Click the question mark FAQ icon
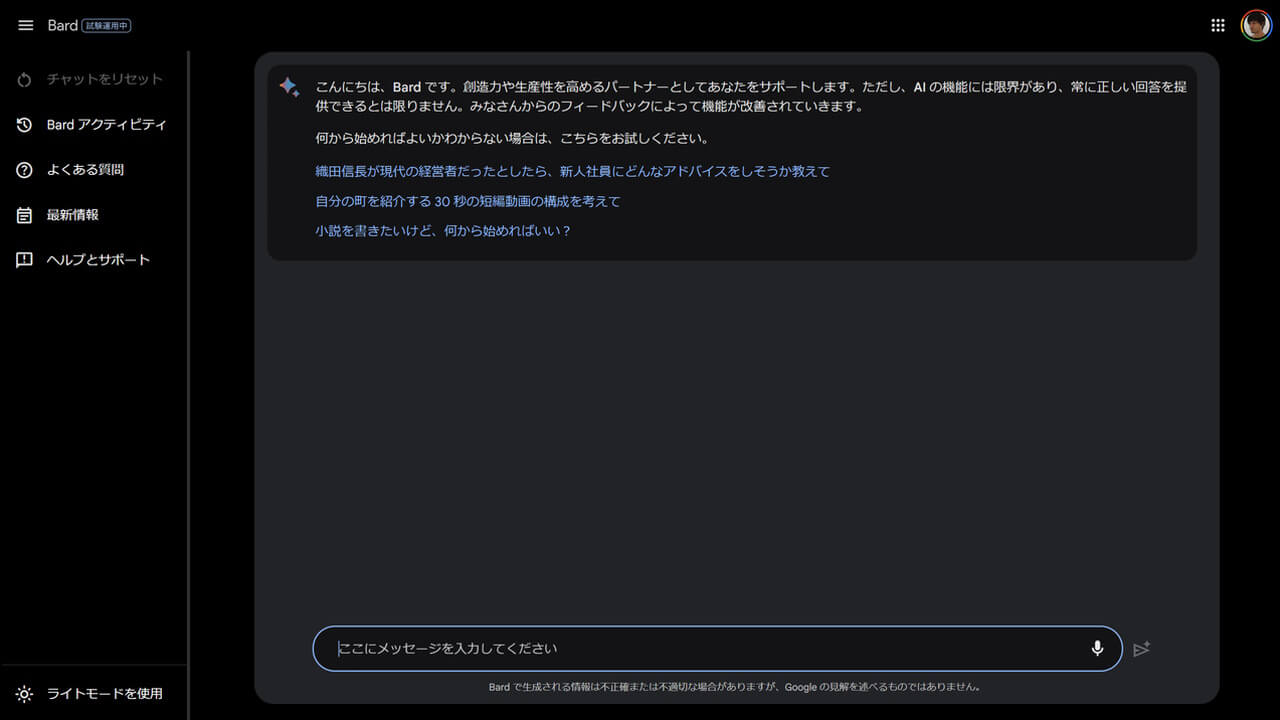Image resolution: width=1280 pixels, height=720 pixels. pyautogui.click(x=25, y=170)
